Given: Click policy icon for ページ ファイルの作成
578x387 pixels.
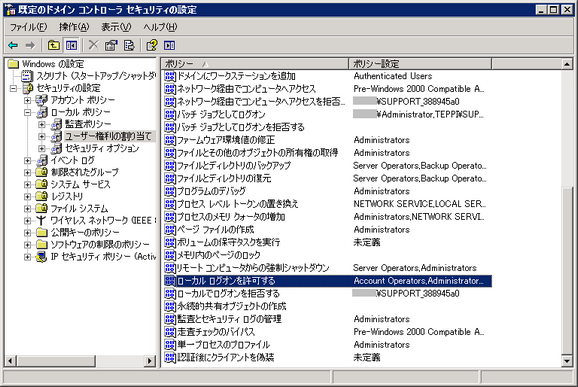Looking at the screenshot, I should click(x=170, y=230).
